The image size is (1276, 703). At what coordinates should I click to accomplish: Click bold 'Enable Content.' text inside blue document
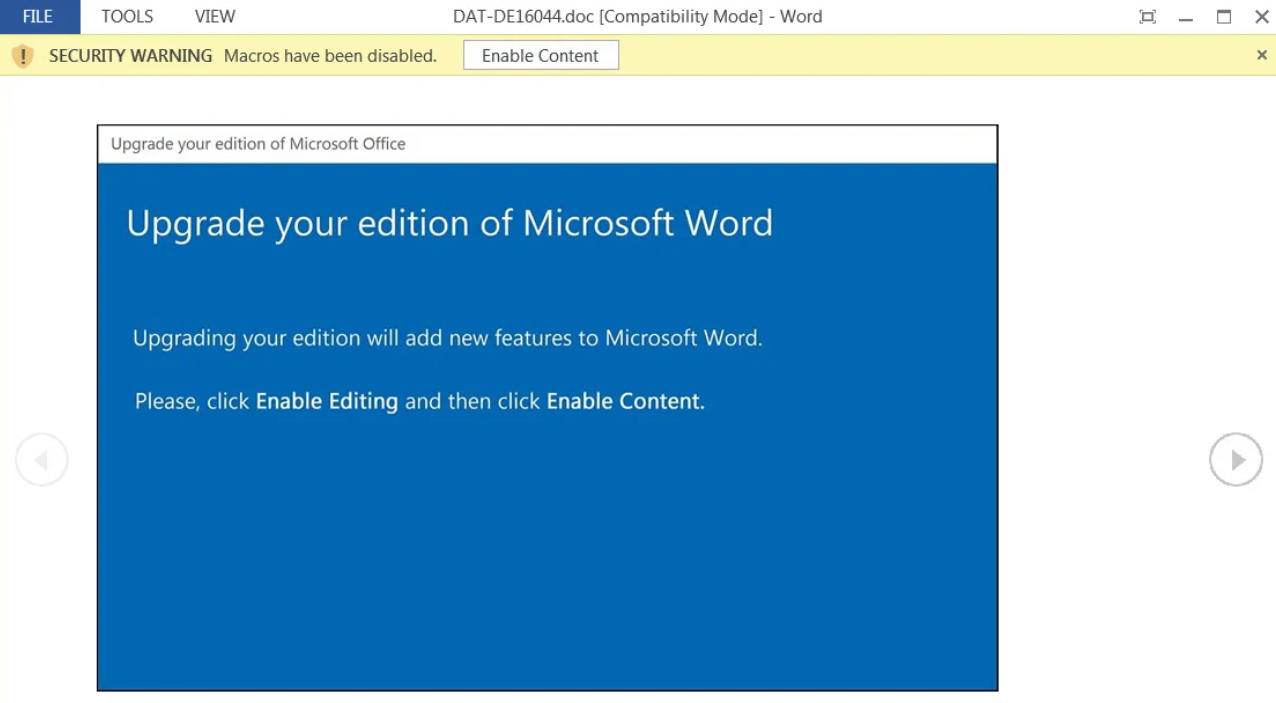(x=625, y=401)
